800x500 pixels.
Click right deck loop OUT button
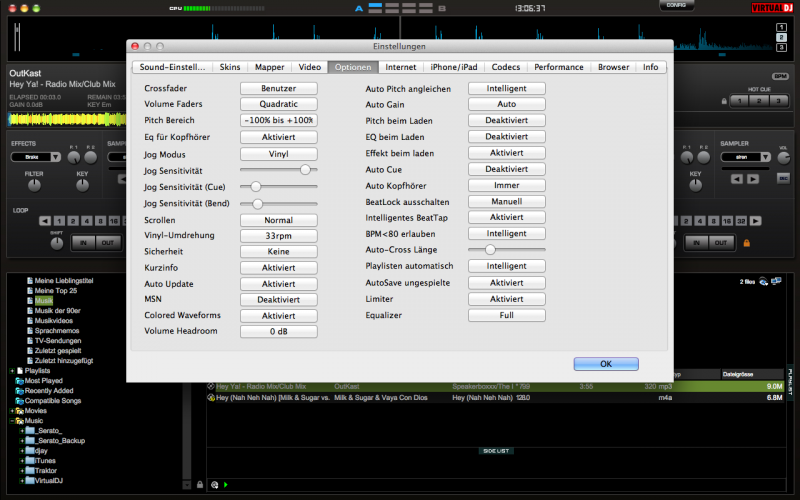pos(721,243)
